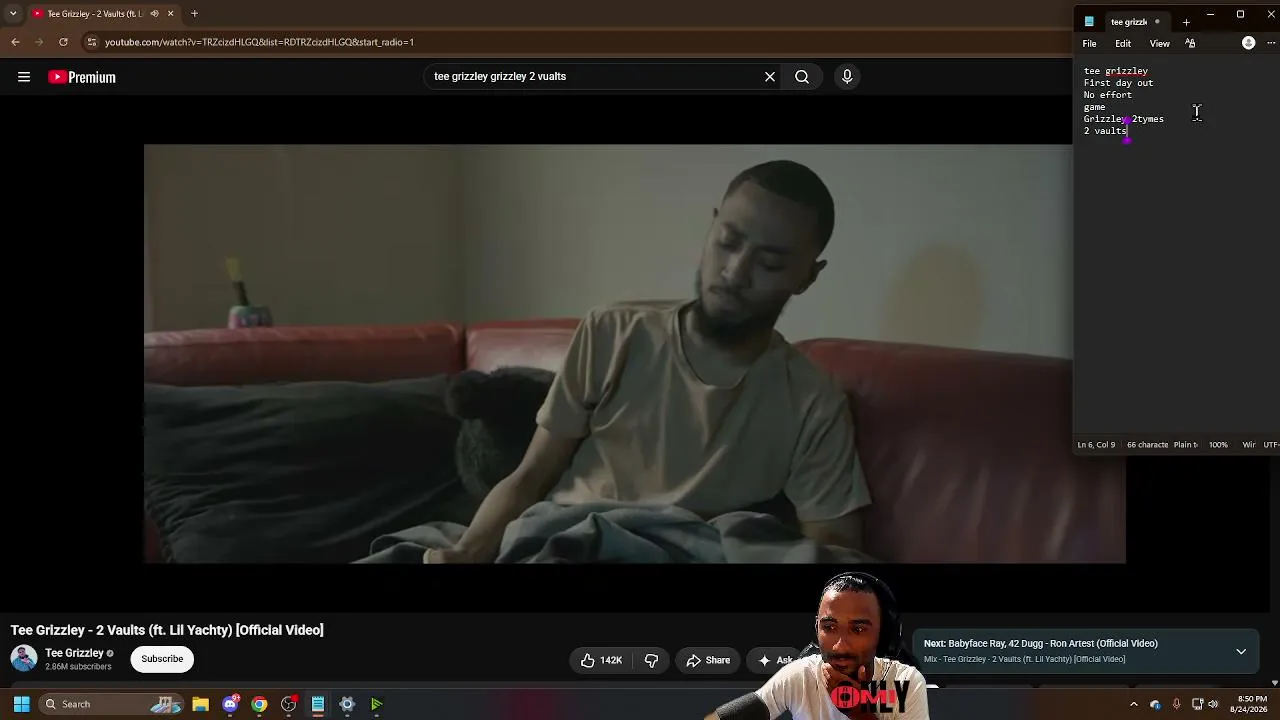Click the '2 vaults' line in Notepad
The height and width of the screenshot is (720, 1280).
1105,131
